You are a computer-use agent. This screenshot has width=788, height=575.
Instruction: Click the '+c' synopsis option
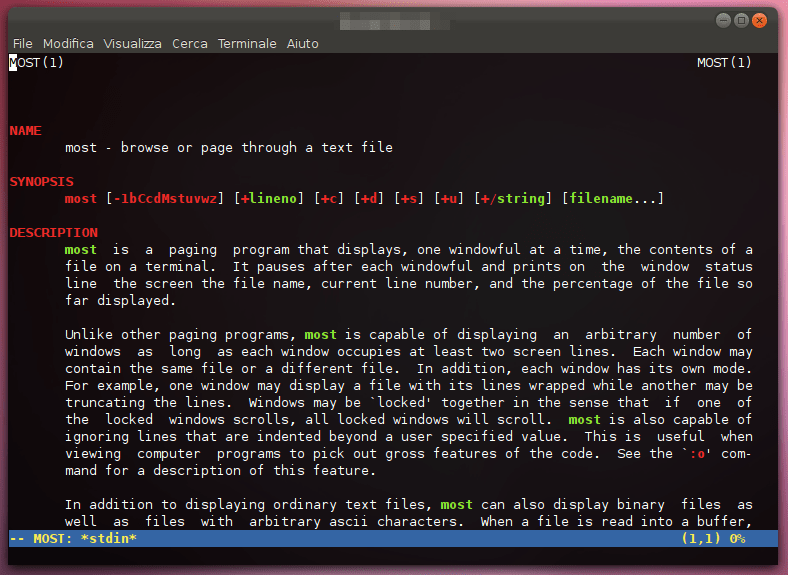tap(329, 199)
